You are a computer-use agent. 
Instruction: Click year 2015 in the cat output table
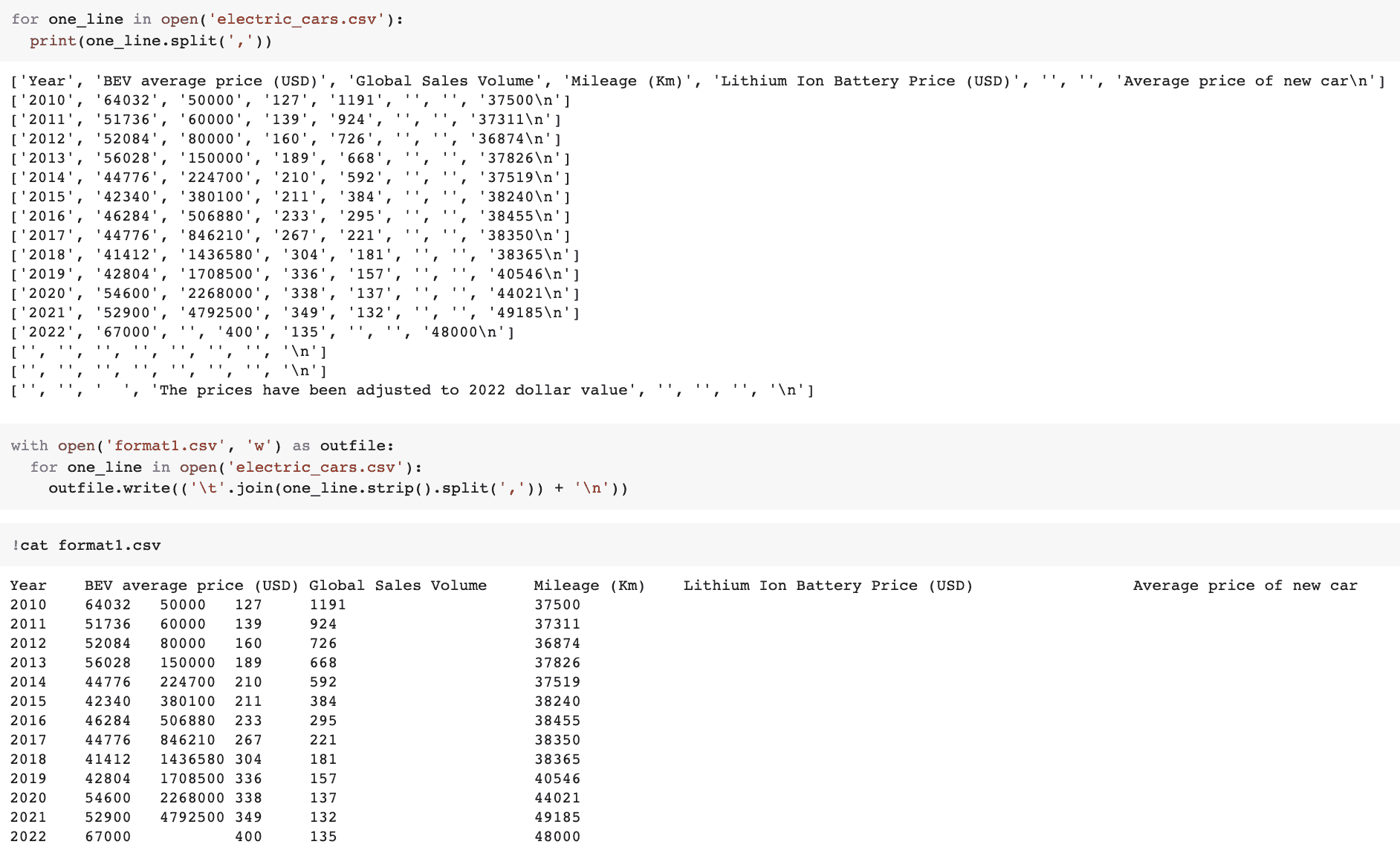pyautogui.click(x=28, y=701)
